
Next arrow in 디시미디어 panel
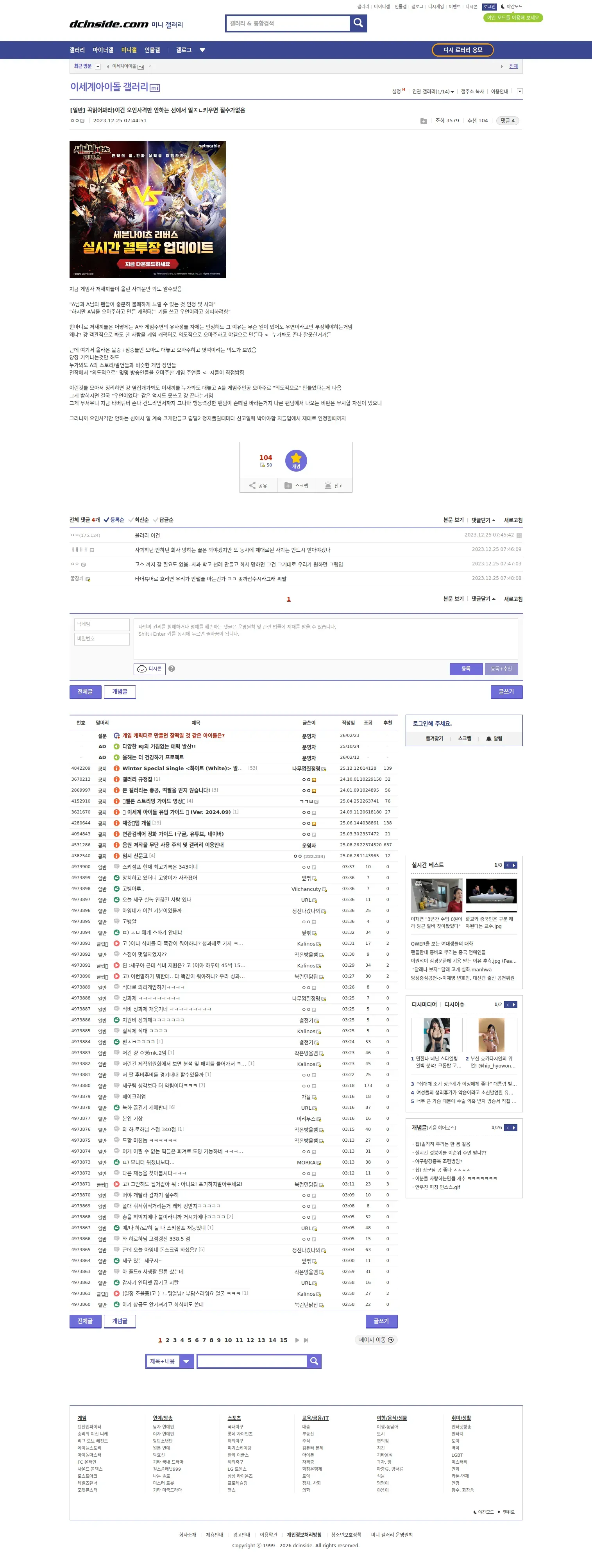514,1004
